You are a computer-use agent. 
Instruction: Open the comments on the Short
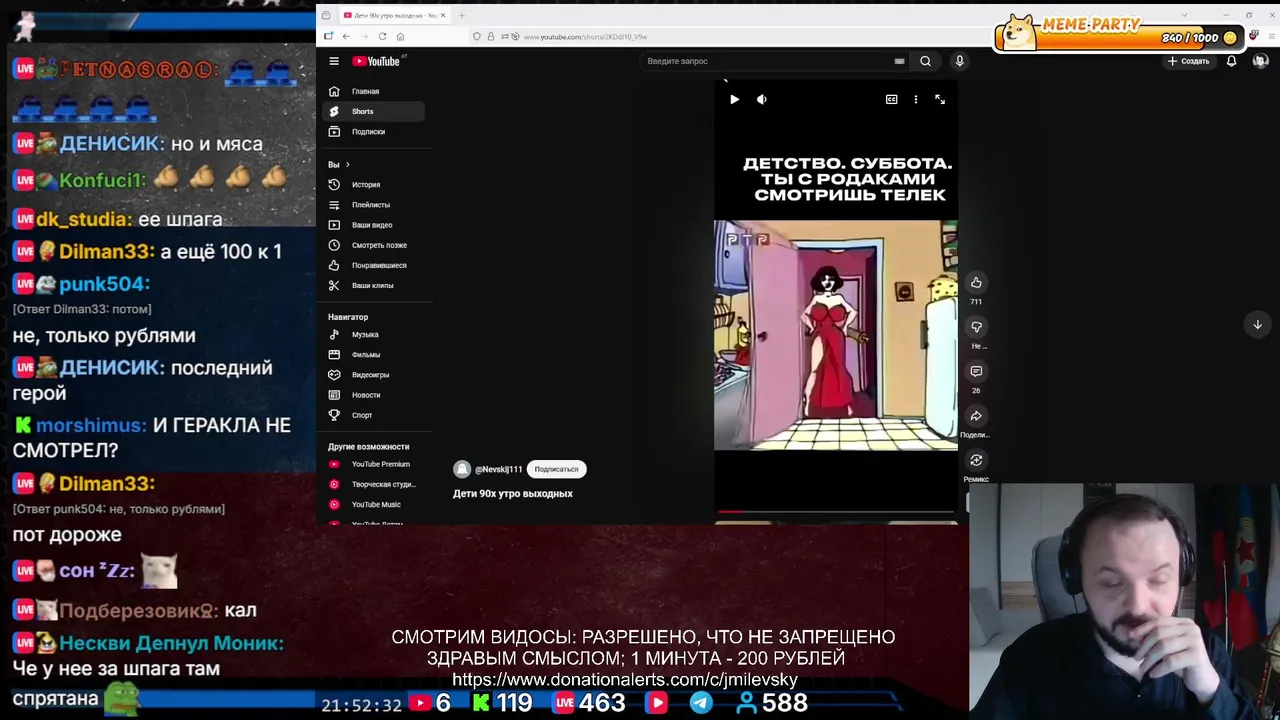pos(976,371)
